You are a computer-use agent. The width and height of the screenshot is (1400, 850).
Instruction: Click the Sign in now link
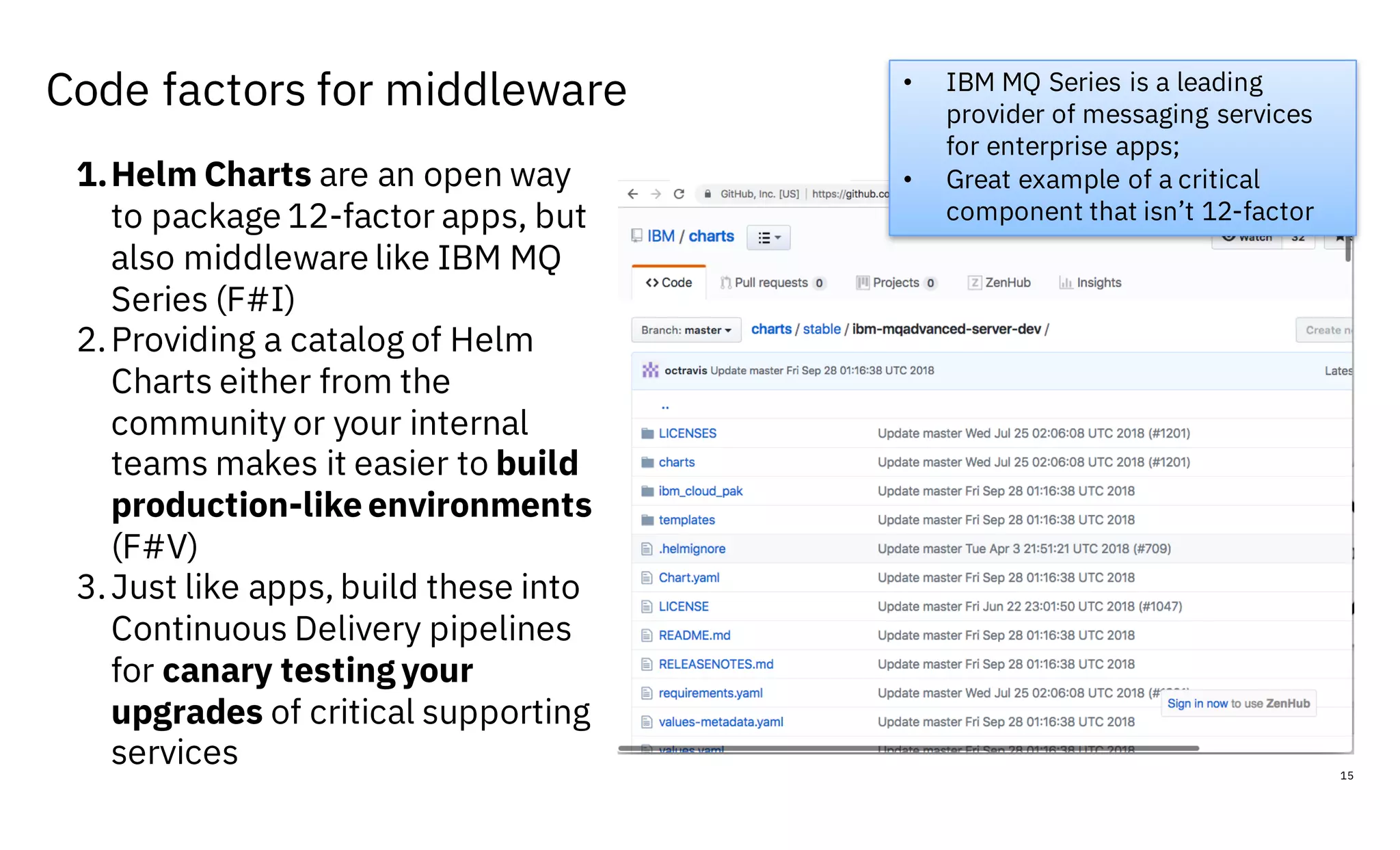1197,704
